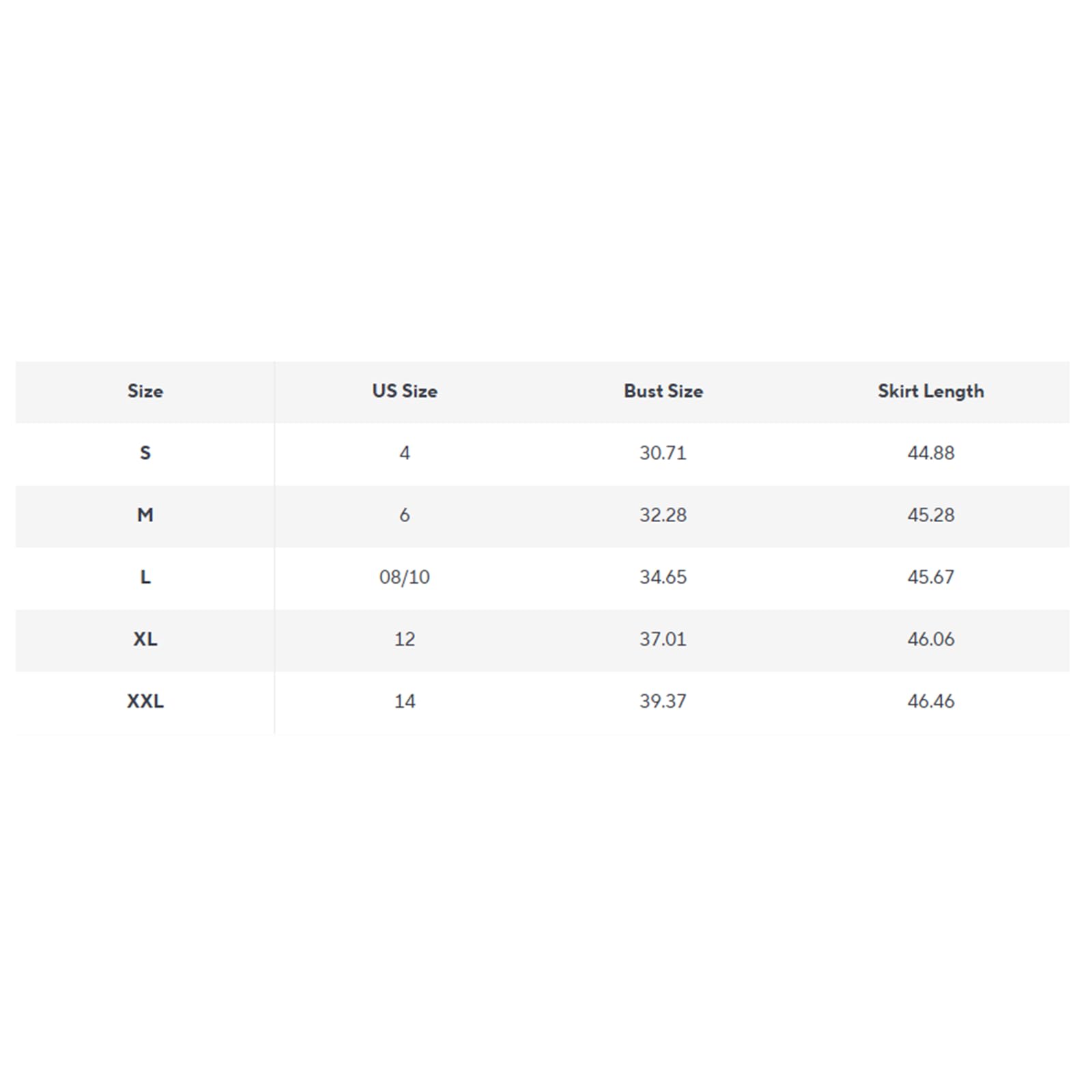This screenshot has height=1092, width=1092.
Task: Click the Skirt Length column header
Action: [931, 391]
